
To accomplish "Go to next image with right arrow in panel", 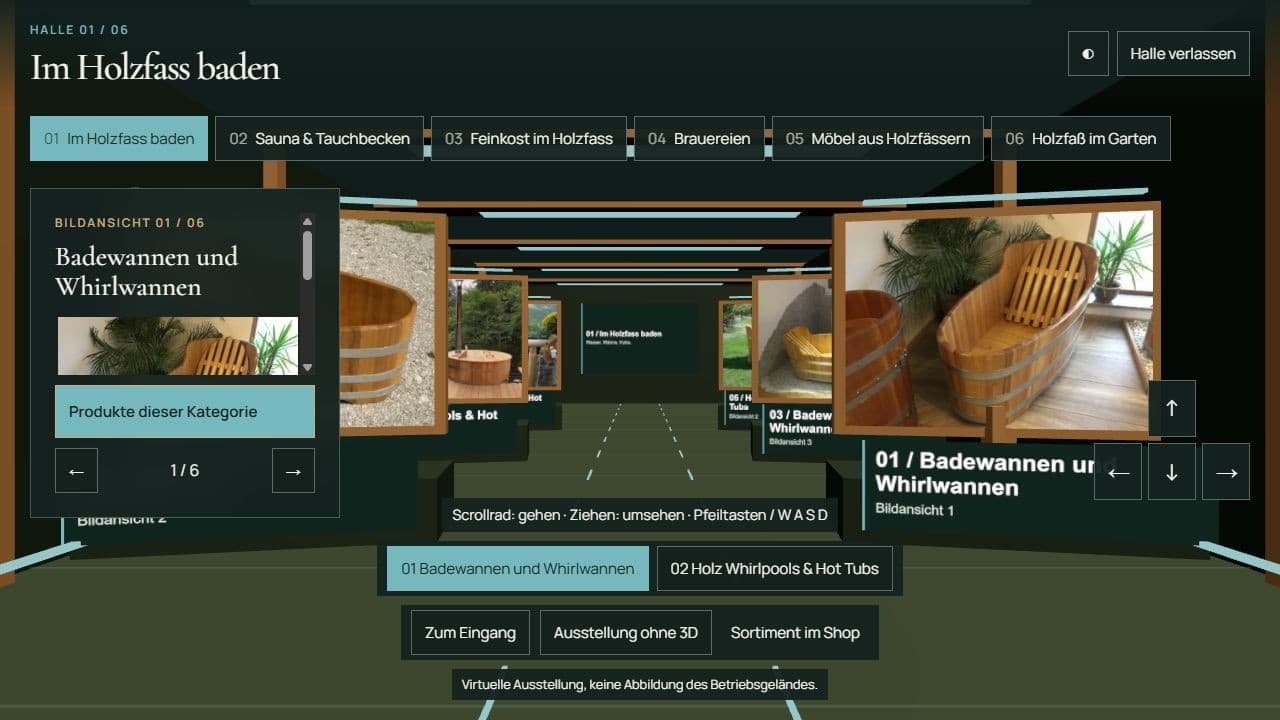I will click(293, 471).
